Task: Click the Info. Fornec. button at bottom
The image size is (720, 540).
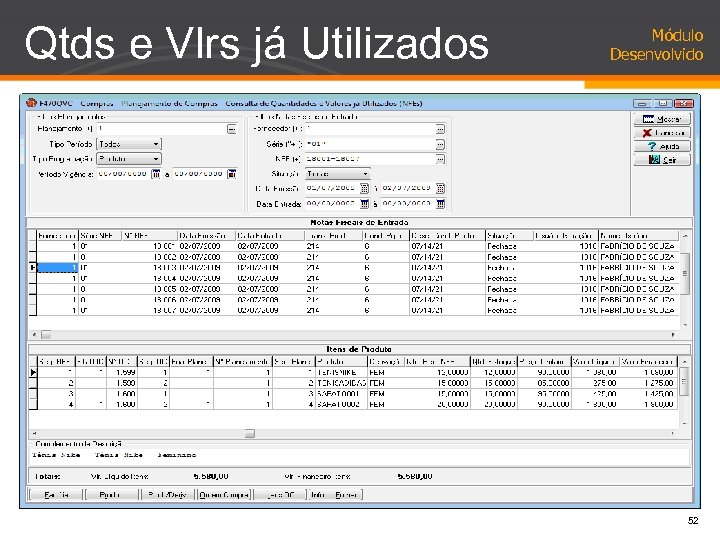Action: 334,495
